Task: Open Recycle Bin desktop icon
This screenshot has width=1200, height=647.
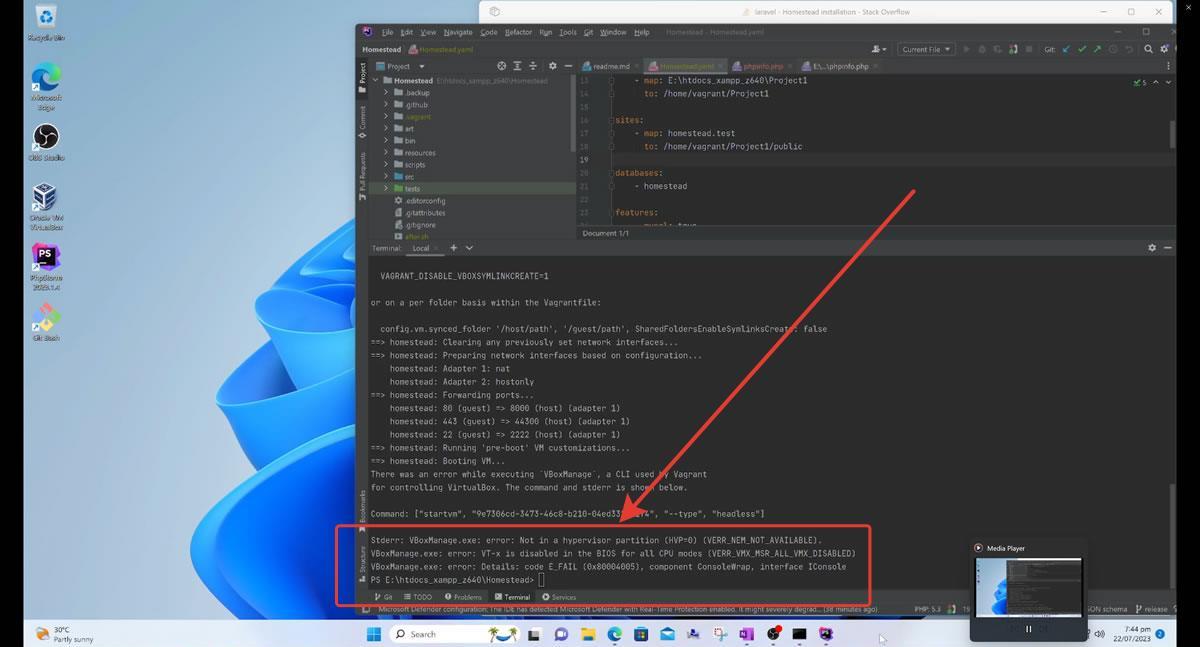Action: click(46, 22)
